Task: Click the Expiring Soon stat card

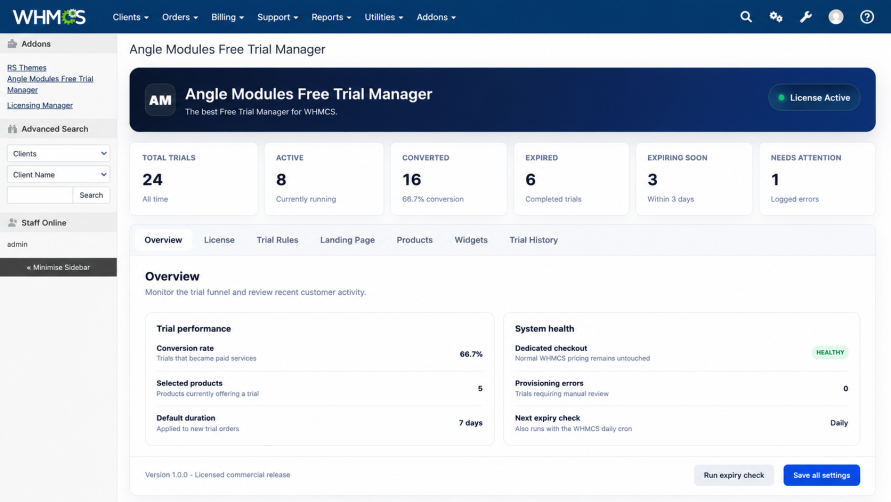Action: click(694, 179)
